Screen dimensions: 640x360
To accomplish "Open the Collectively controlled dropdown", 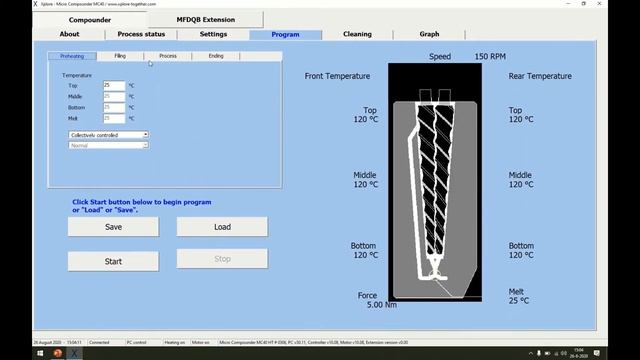I will (109, 135).
